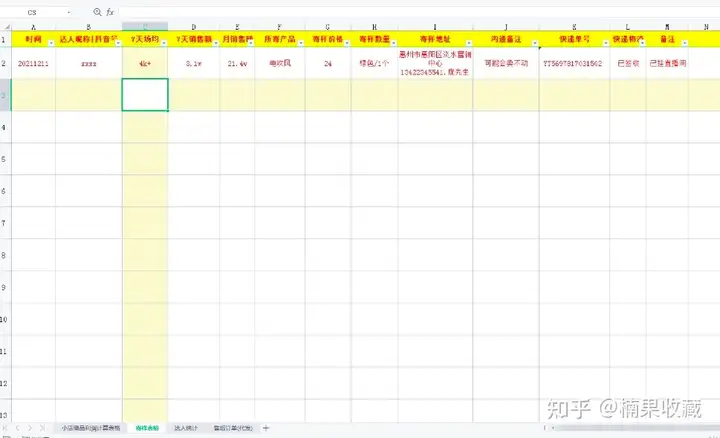Click the select-all corner triangle

point(7,27)
